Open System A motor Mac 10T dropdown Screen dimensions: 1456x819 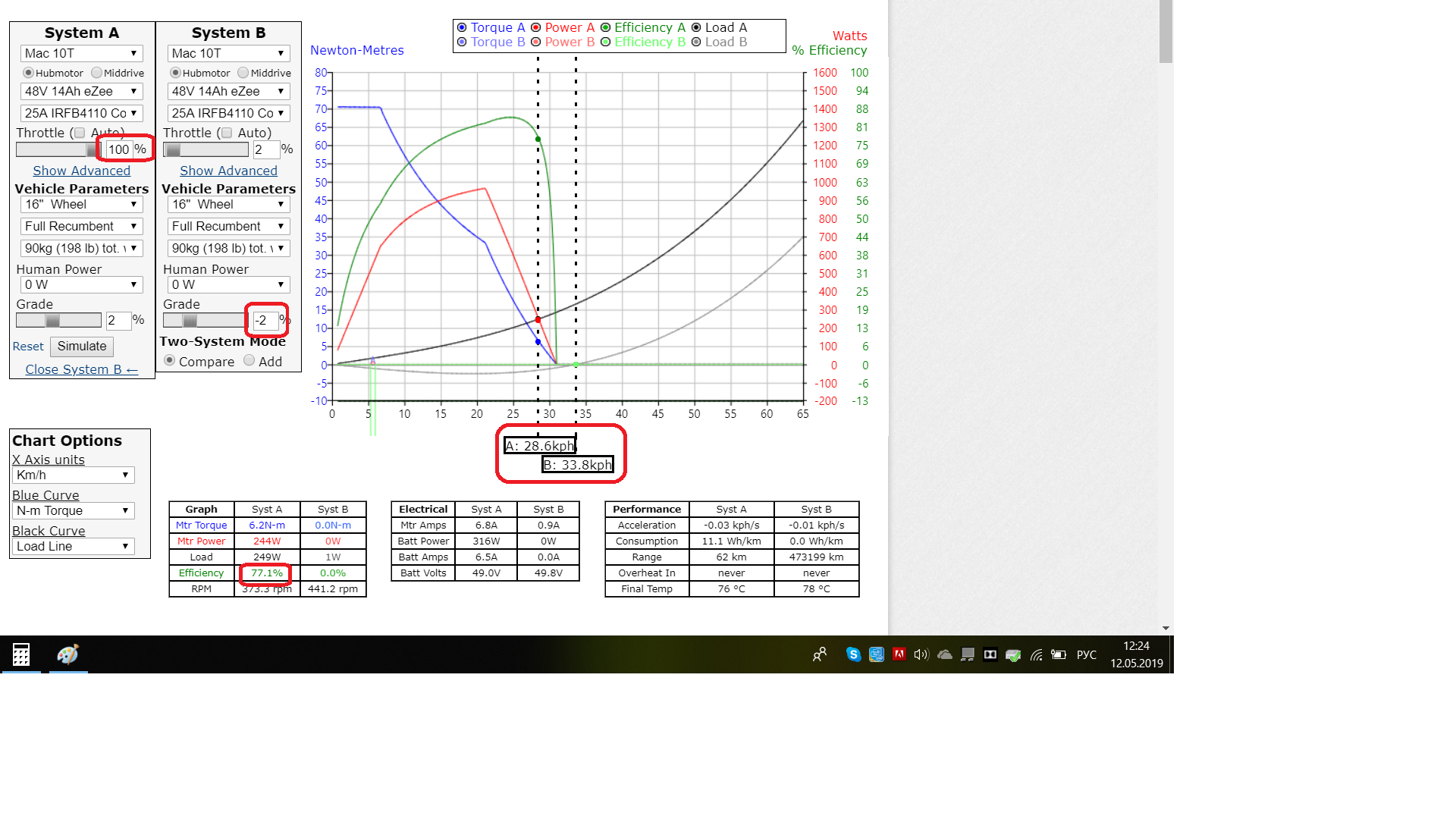(81, 53)
